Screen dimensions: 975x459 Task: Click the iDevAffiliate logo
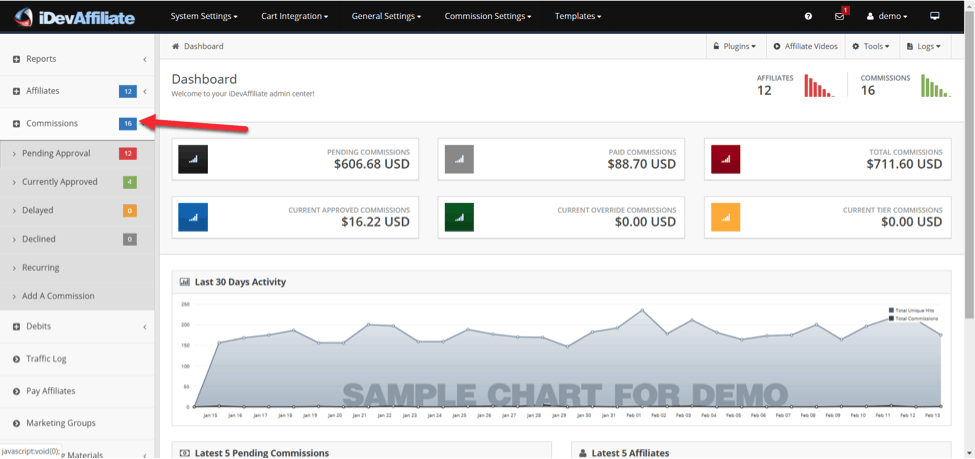click(75, 16)
